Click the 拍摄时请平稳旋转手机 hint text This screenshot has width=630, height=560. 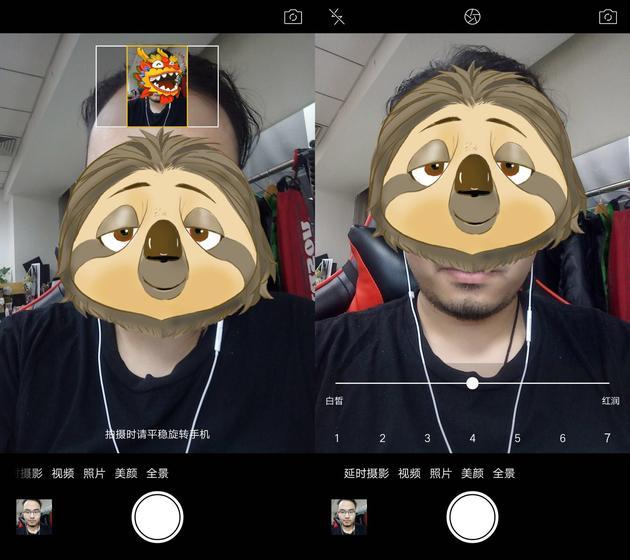157,434
